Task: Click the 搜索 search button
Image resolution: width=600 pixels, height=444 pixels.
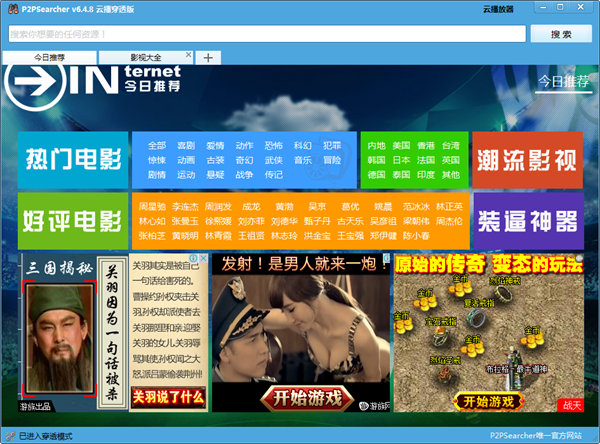Action: 559,34
